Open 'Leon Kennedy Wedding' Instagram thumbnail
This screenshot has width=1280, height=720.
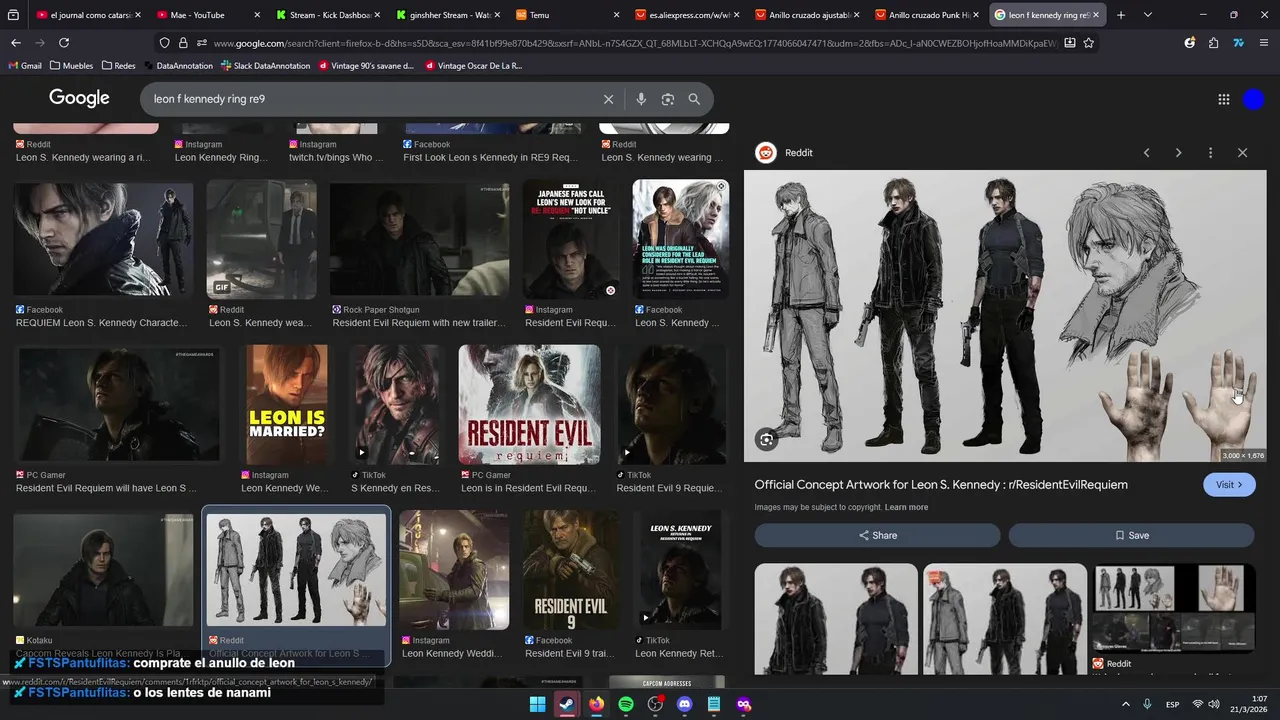click(454, 570)
